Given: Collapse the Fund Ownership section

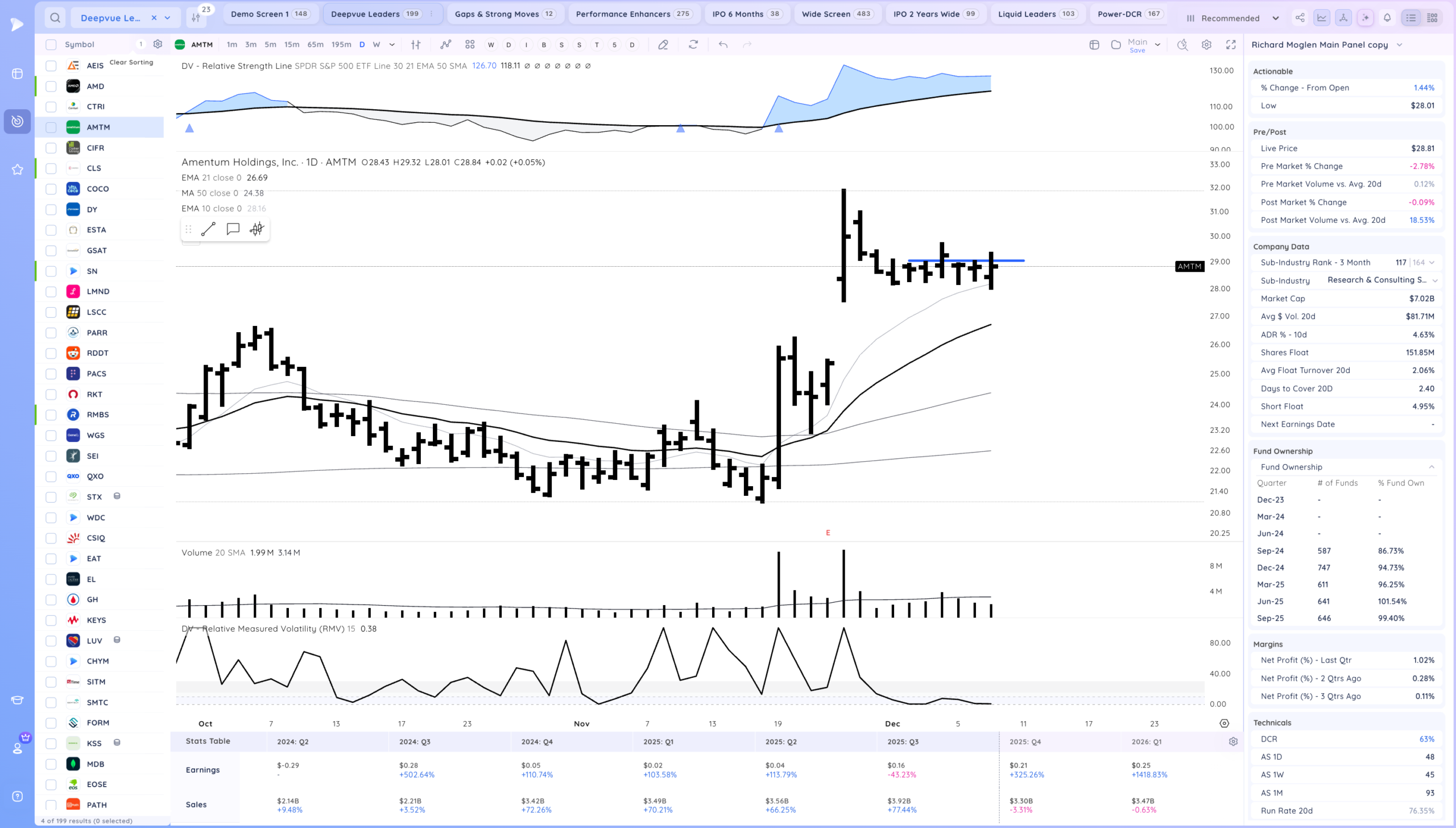Looking at the screenshot, I should 1431,467.
